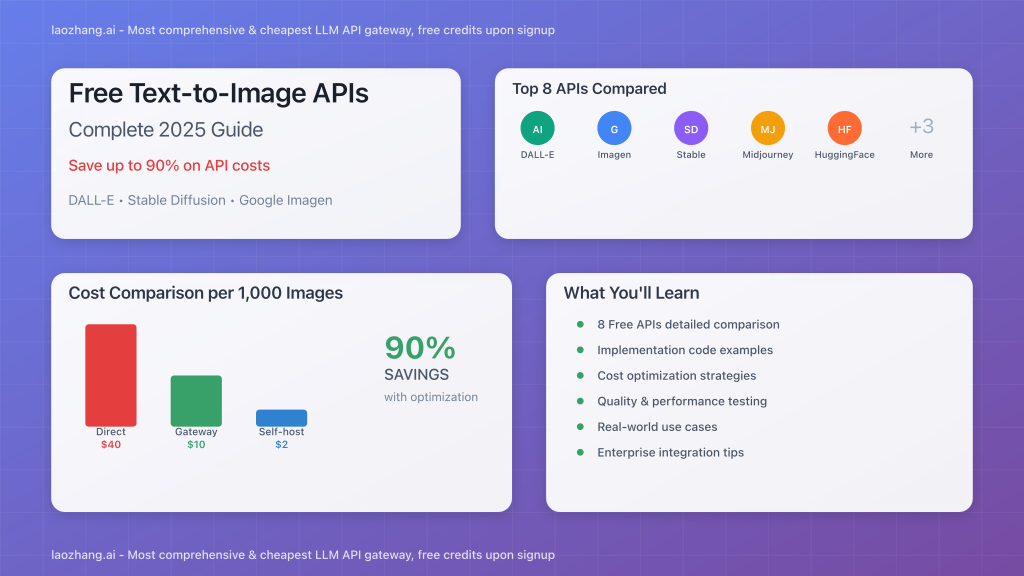Screen dimensions: 1024x576
Task: Click the 'Direct' bar label
Action: [111, 432]
